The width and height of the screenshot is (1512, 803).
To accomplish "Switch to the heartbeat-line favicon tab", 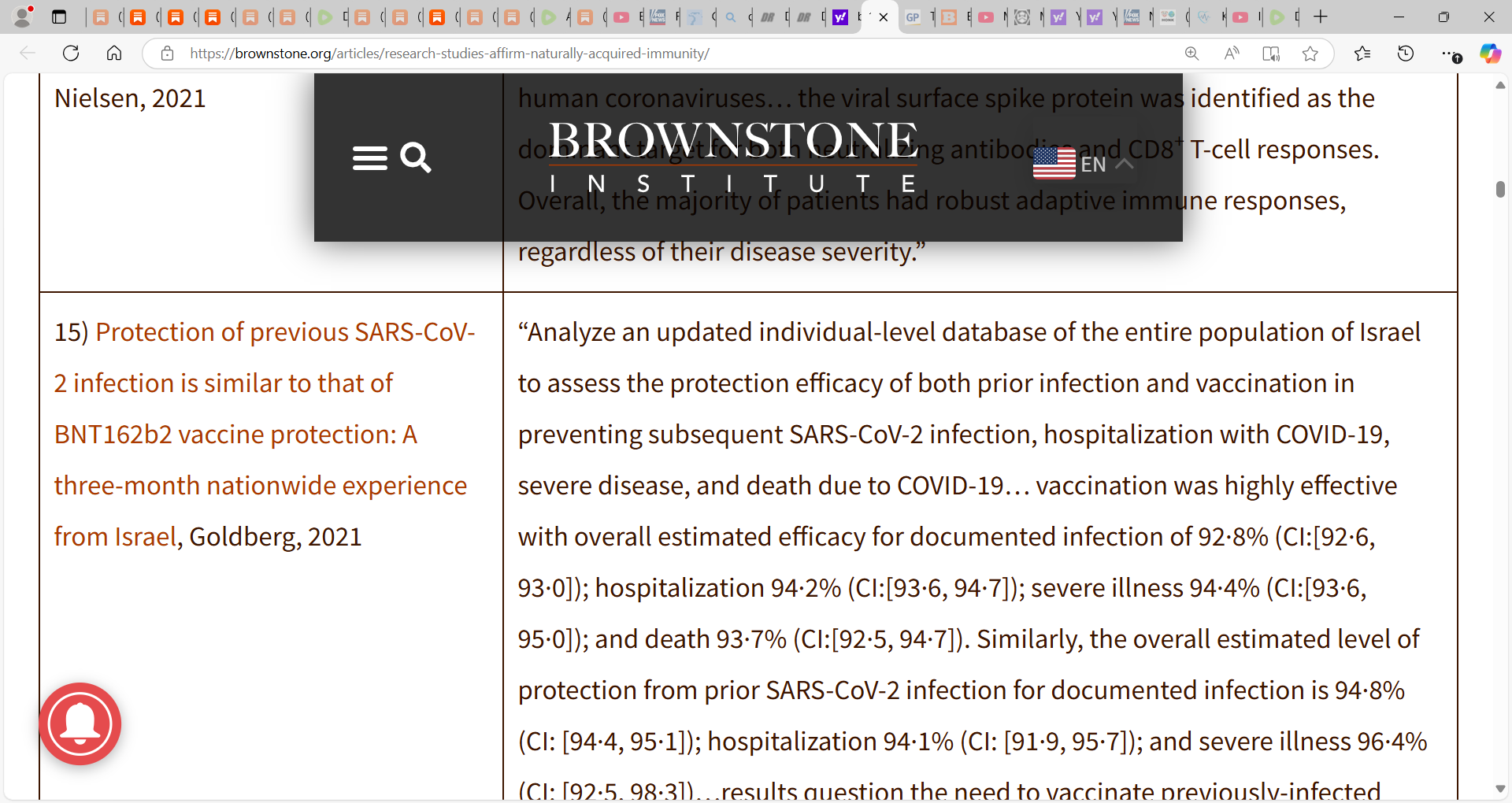I will (x=1204, y=17).
